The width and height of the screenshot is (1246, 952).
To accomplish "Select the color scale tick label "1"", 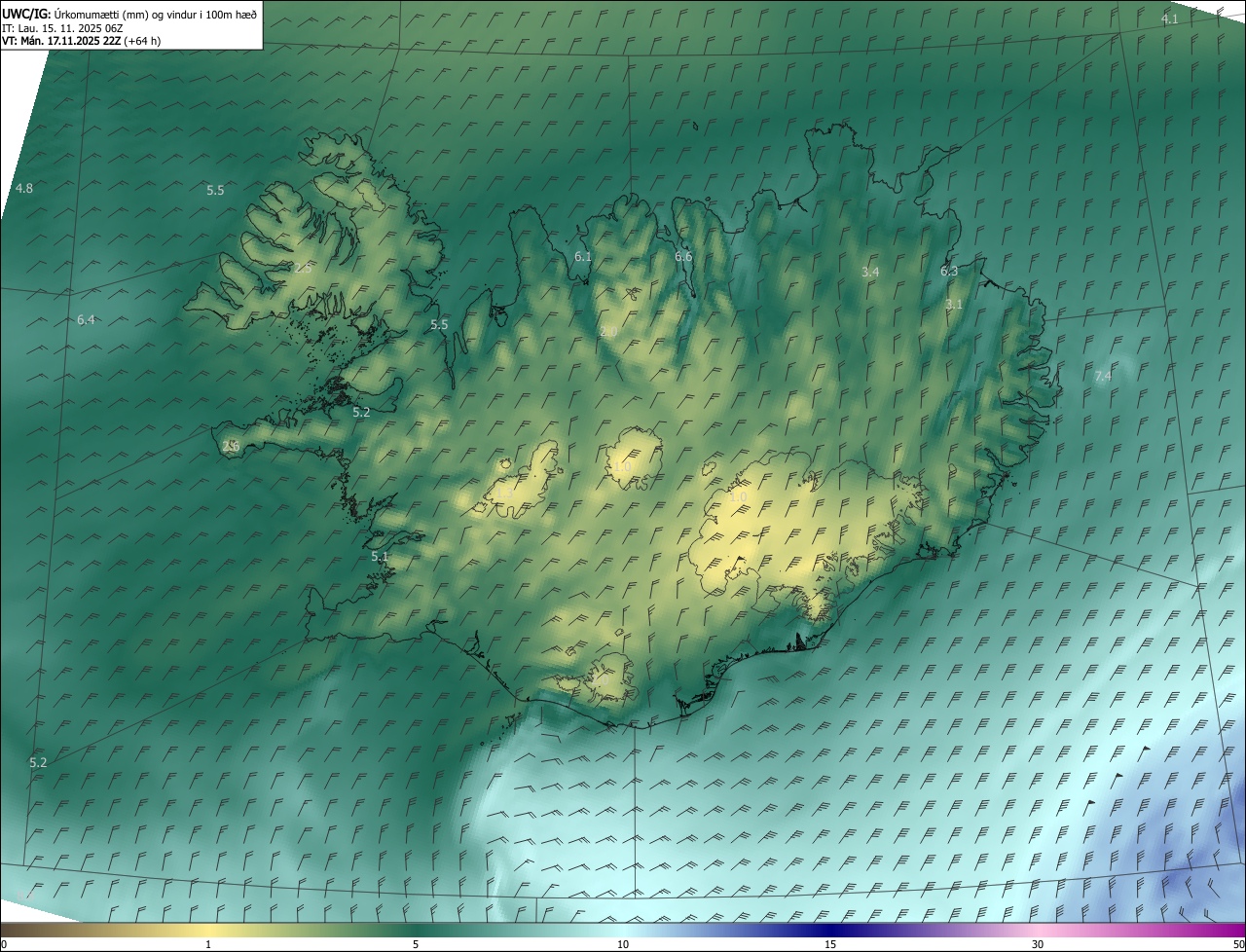I will [x=208, y=945].
